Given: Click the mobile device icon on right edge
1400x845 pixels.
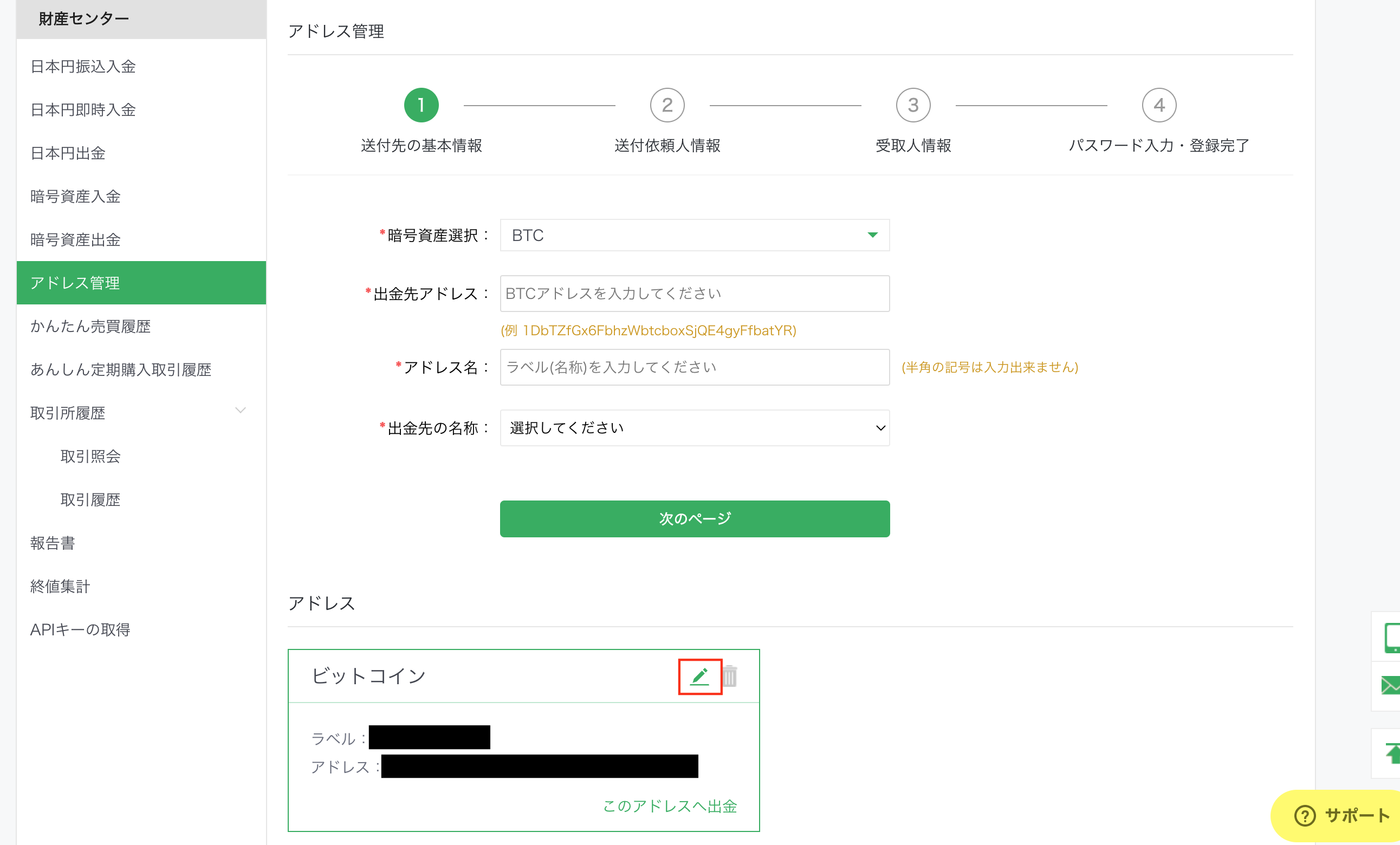Looking at the screenshot, I should point(1392,637).
